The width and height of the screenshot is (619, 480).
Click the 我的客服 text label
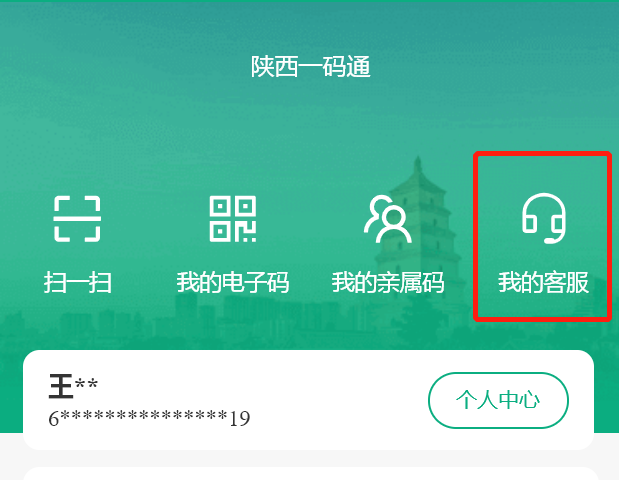click(x=543, y=282)
